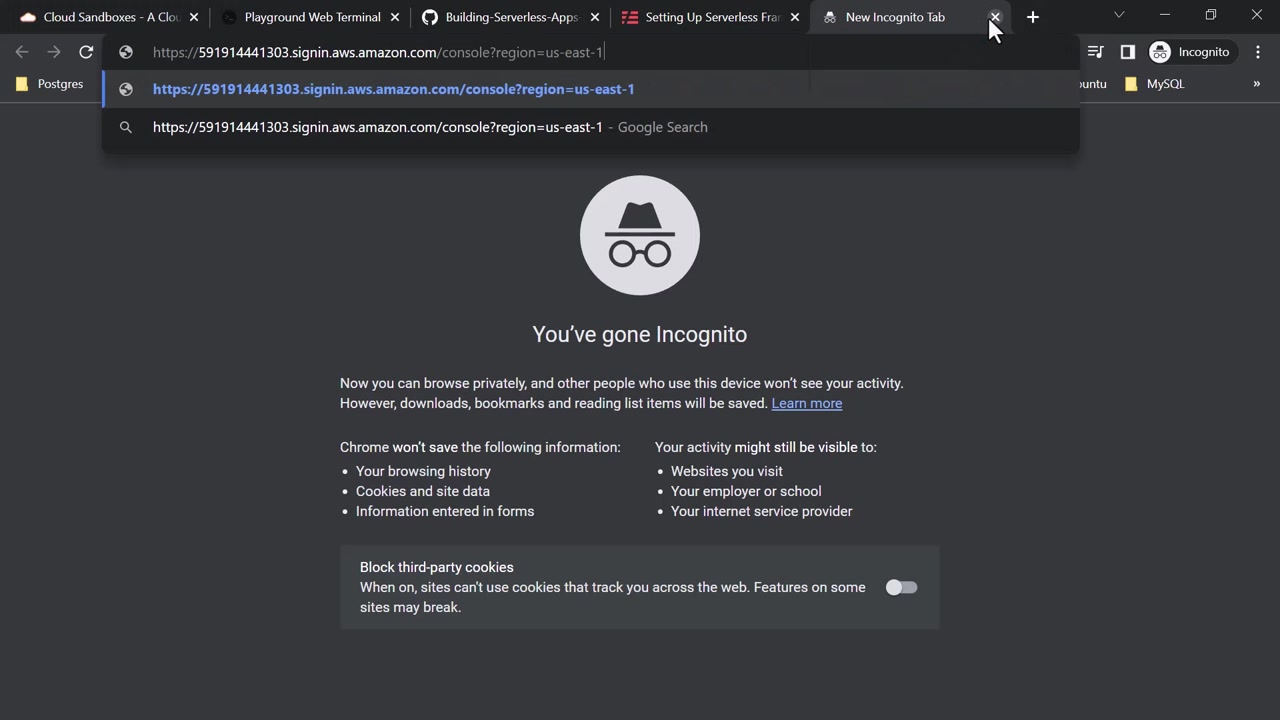Open the media controls icon in toolbar

pyautogui.click(x=1095, y=52)
